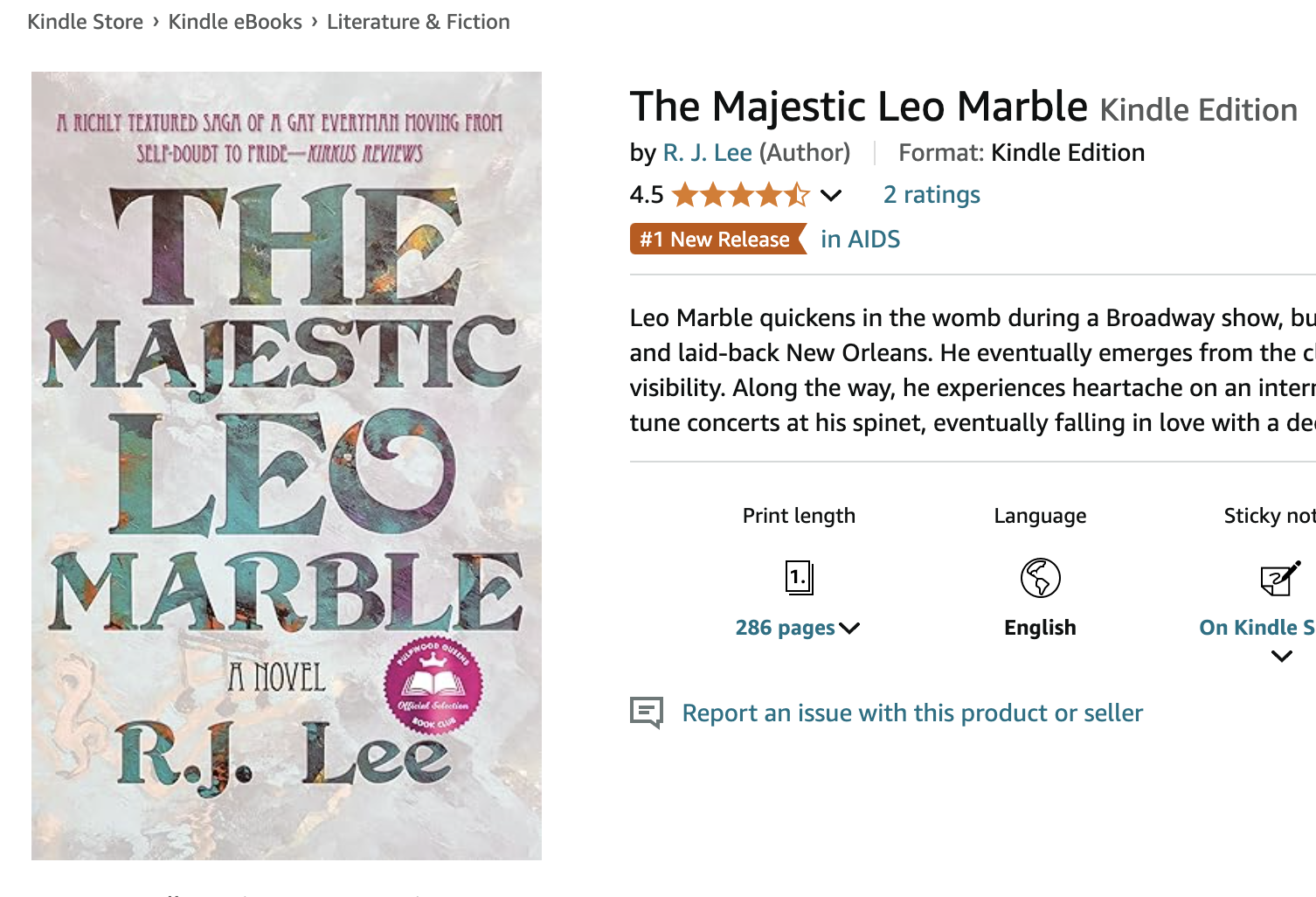Image resolution: width=1316 pixels, height=897 pixels.
Task: Click the #1 New Release badge
Action: tap(717, 240)
